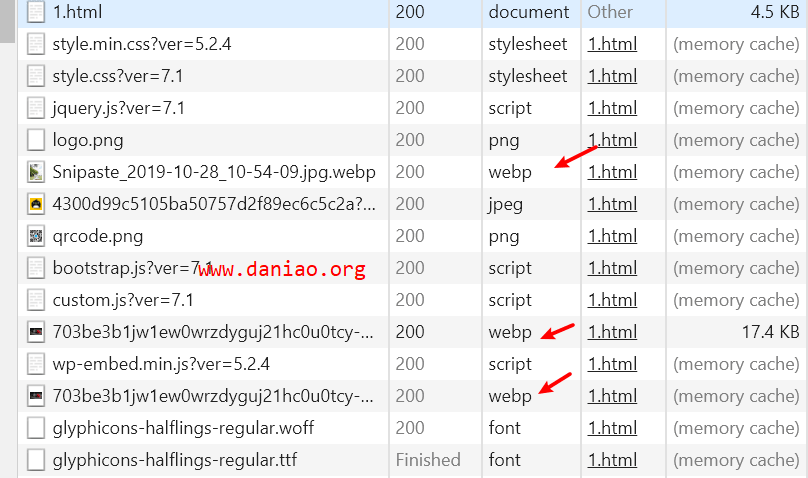Select the wp-embed.min.js?ver=5.2.4 row
The width and height of the screenshot is (808, 478).
pos(410,364)
